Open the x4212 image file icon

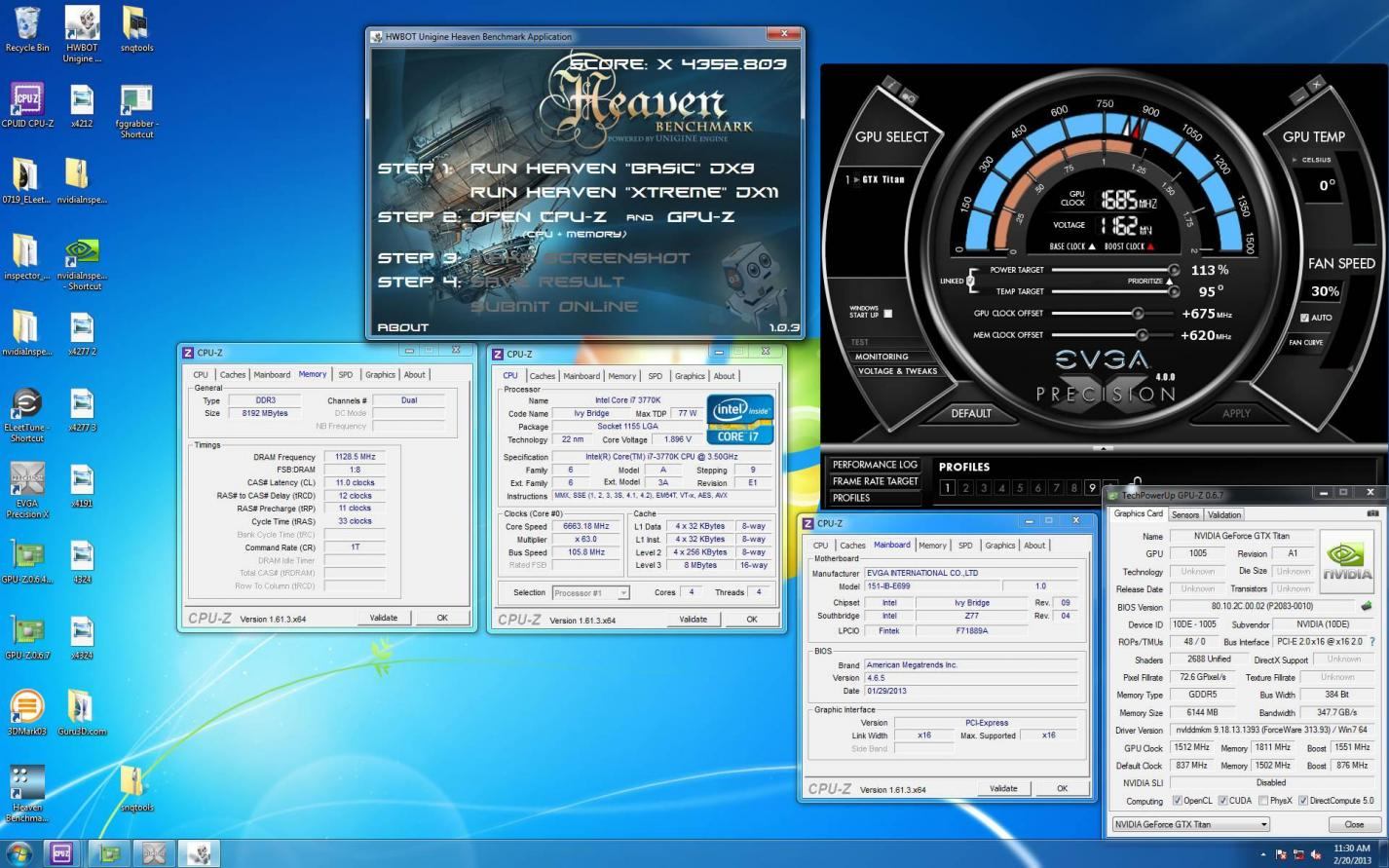(x=82, y=105)
